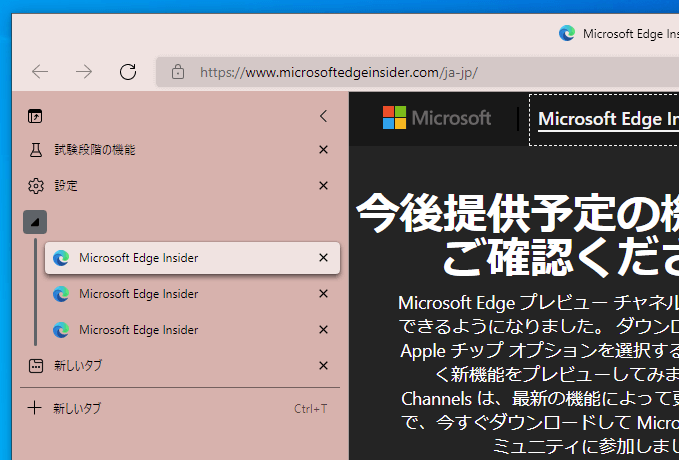The height and width of the screenshot is (460, 679).
Task: Go forward with the right arrow button
Action: [x=84, y=72]
